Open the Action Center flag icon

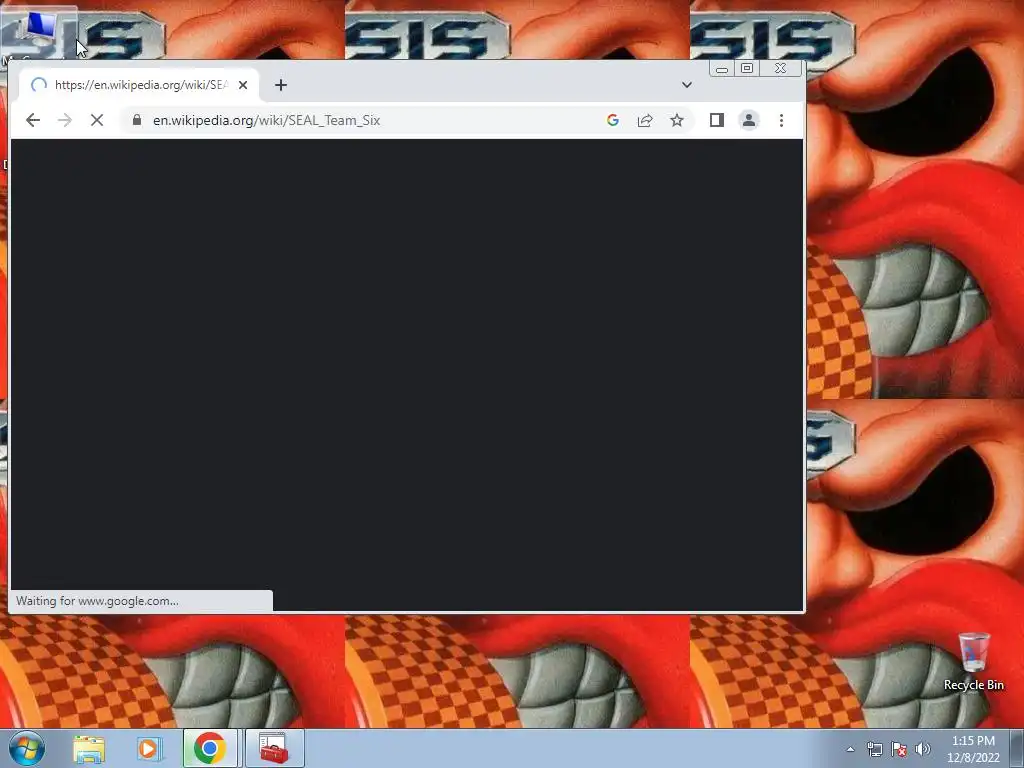pyautogui.click(x=899, y=749)
